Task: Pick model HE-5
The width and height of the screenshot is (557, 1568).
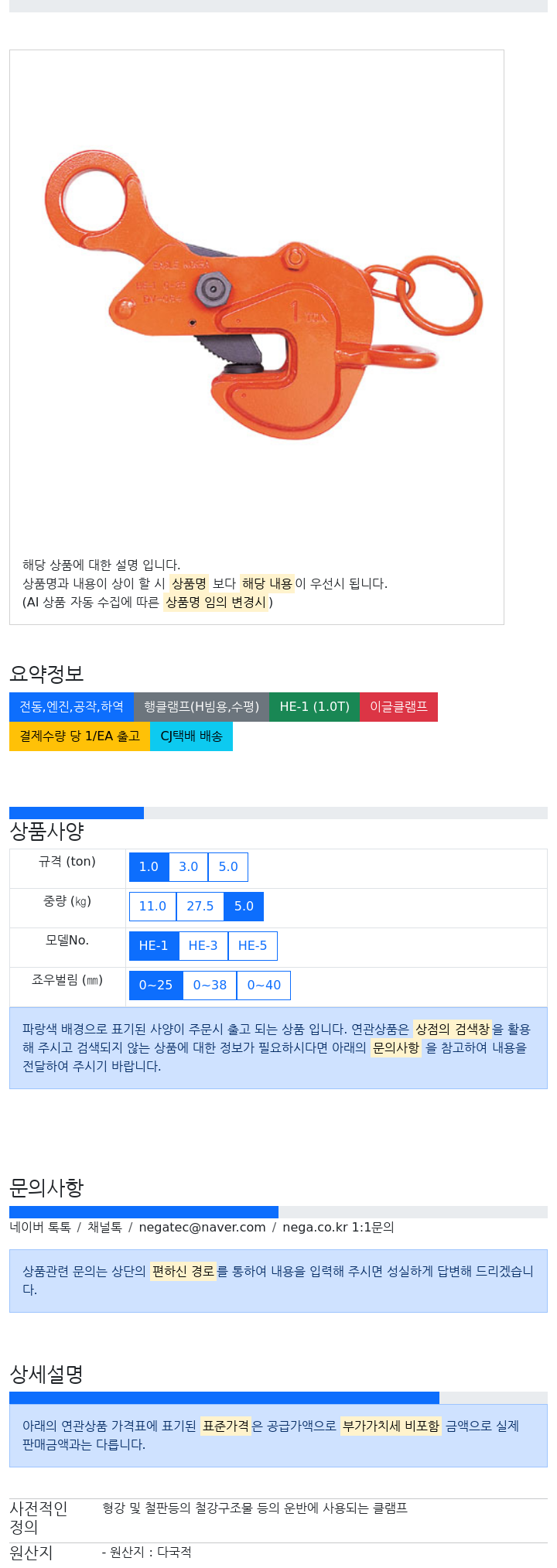Action: [x=253, y=946]
